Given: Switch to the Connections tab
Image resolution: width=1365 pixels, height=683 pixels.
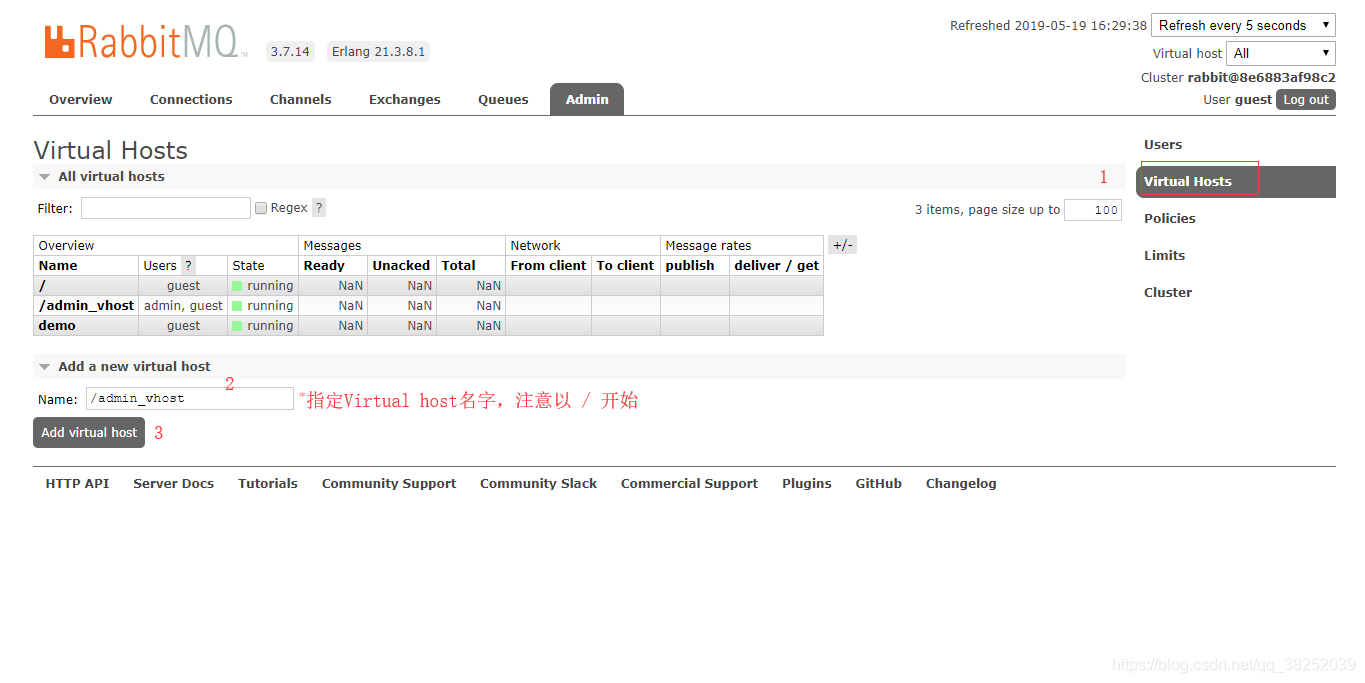Looking at the screenshot, I should tap(191, 99).
